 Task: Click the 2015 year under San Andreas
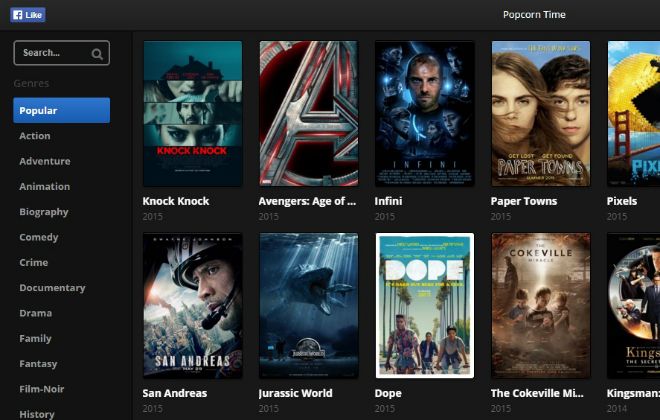click(x=153, y=409)
